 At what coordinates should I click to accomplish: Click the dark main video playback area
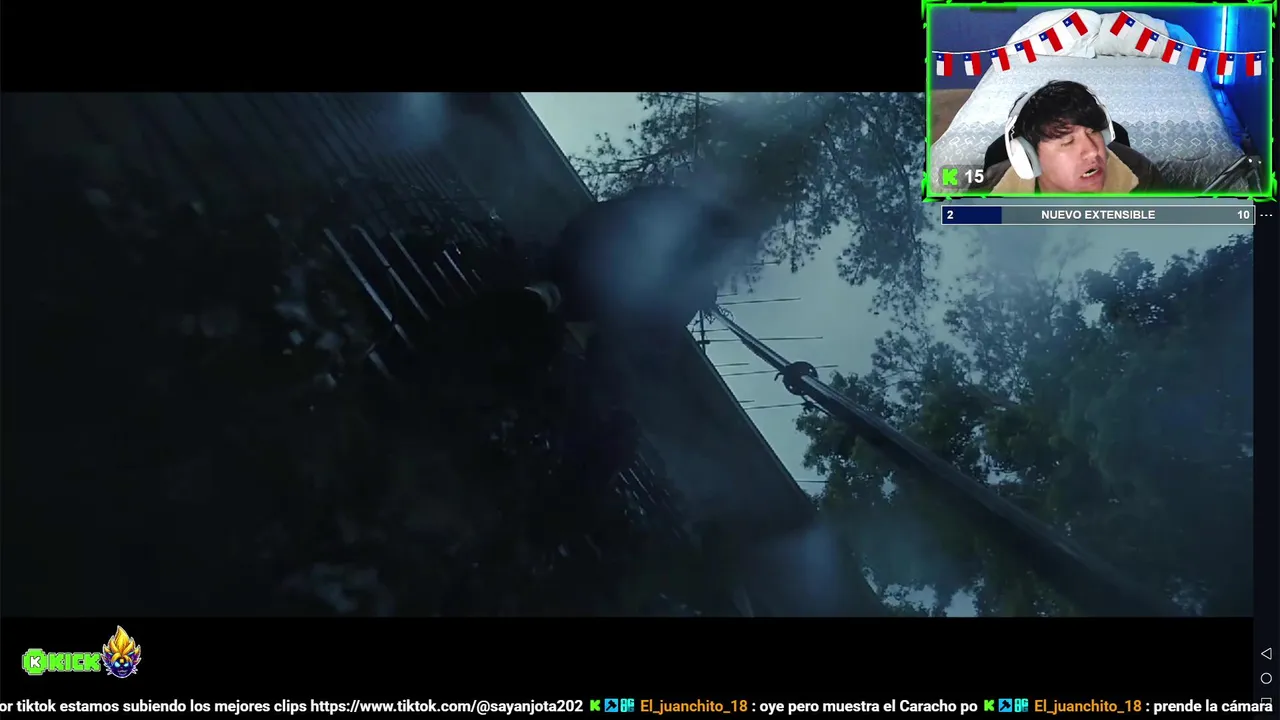(x=626, y=354)
